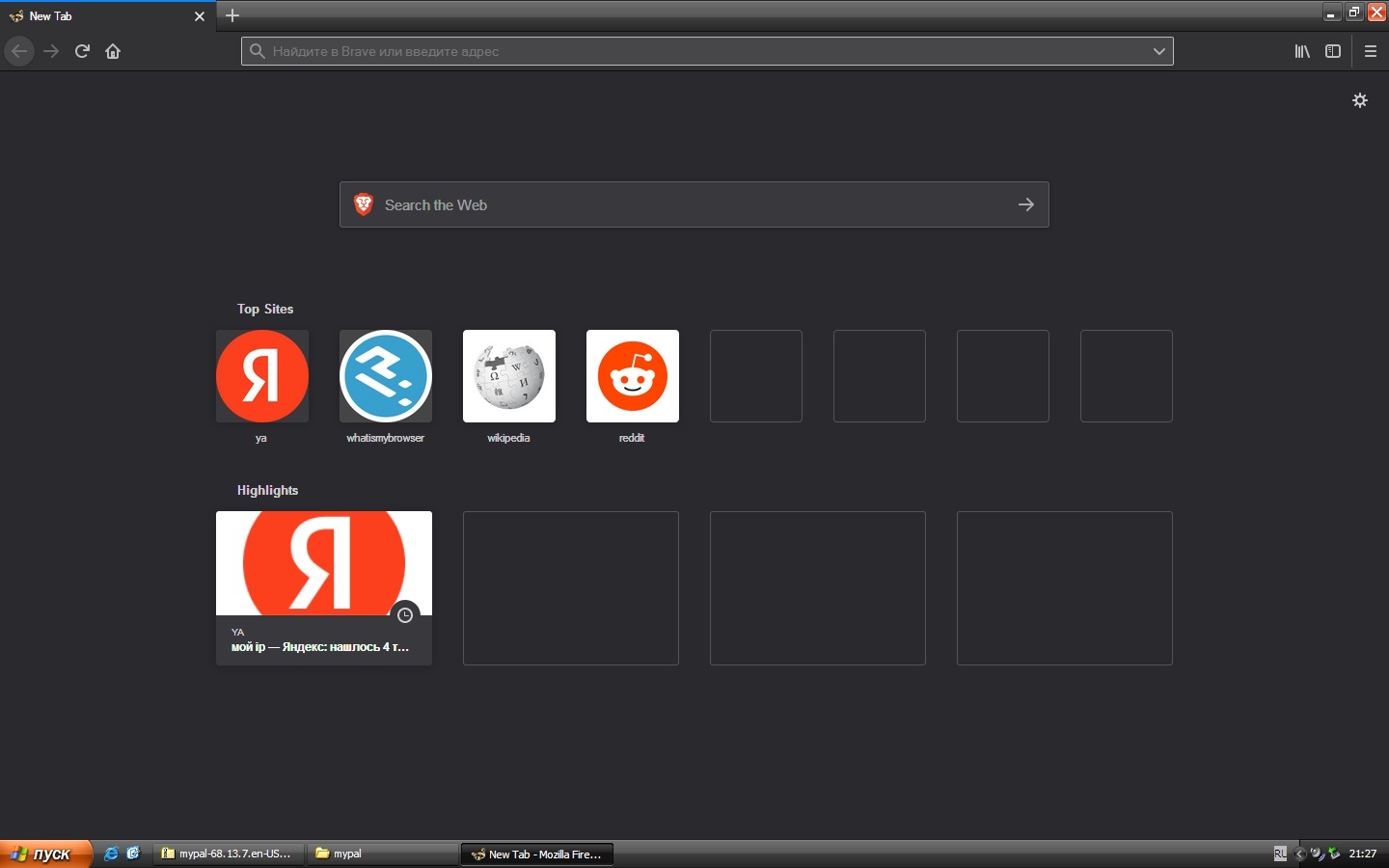Click the 'reddit' site label
The image size is (1389, 868).
pyautogui.click(x=632, y=438)
